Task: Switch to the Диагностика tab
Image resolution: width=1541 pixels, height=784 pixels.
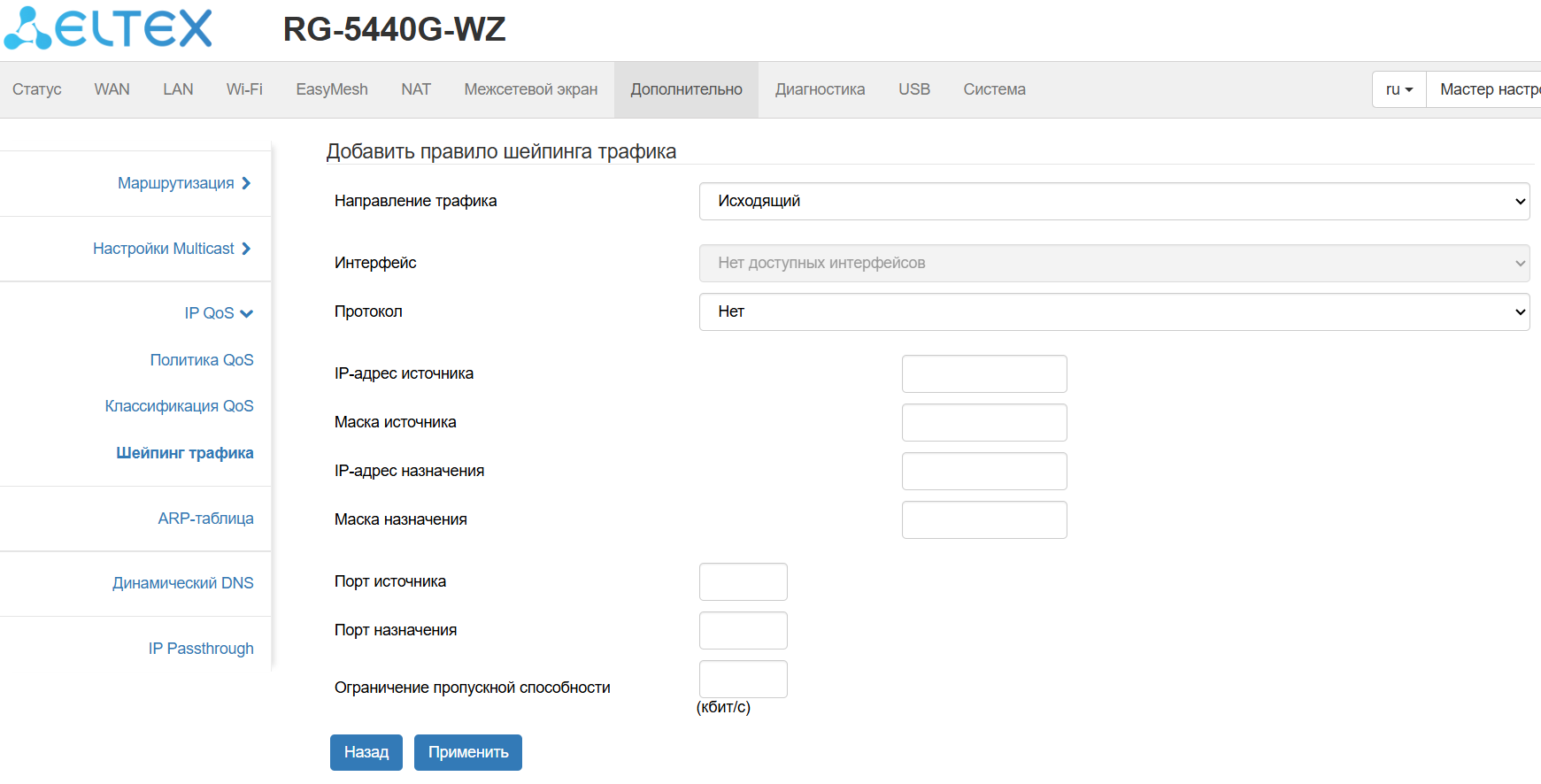Action: tap(820, 89)
